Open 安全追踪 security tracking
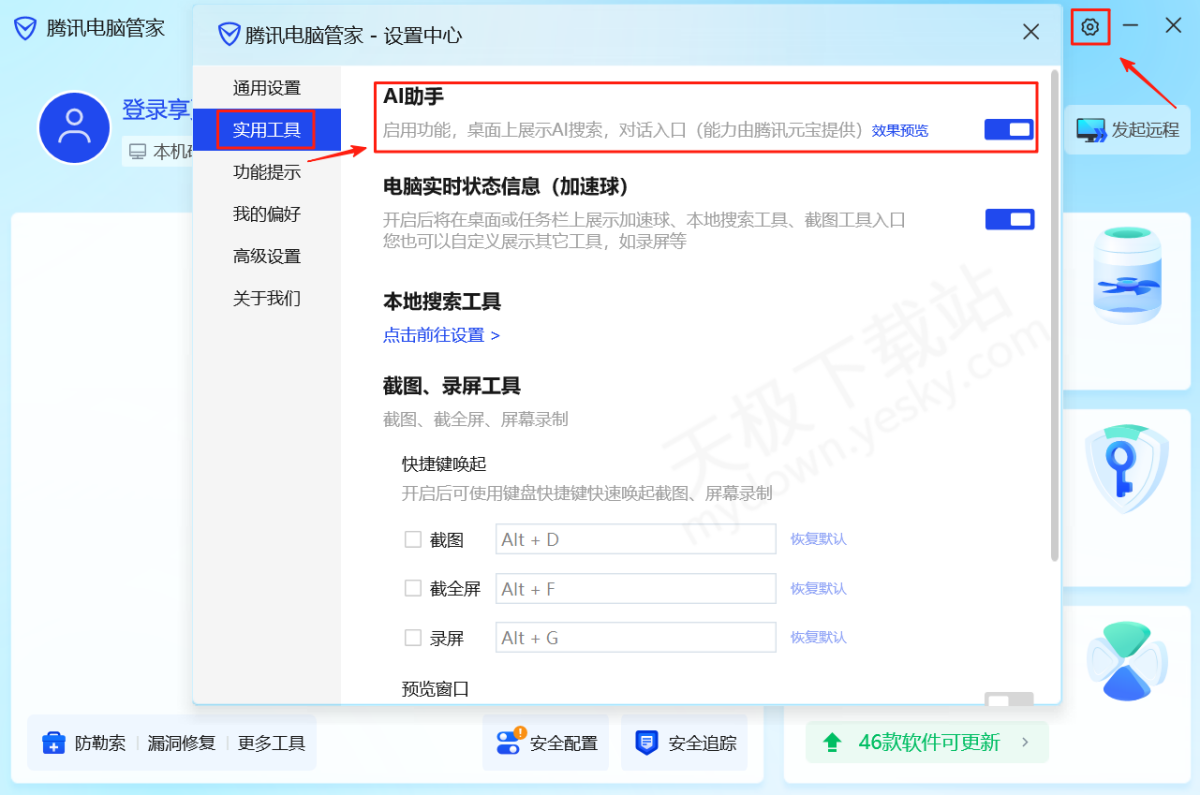Viewport: 1200px width, 795px height. [685, 743]
